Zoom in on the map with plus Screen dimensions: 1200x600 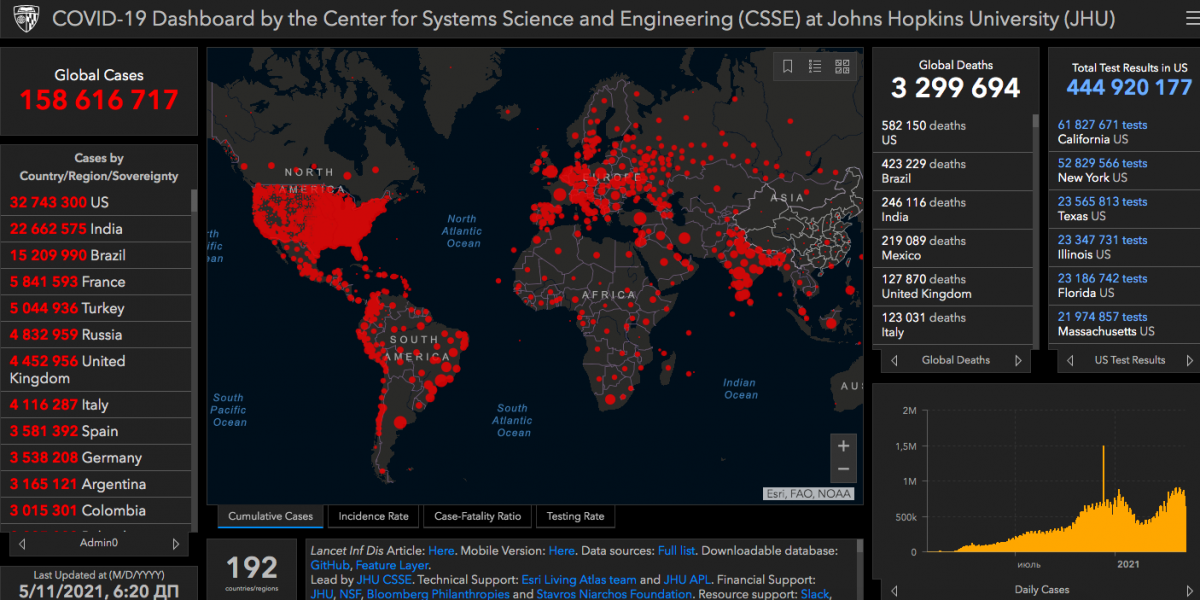click(x=843, y=446)
